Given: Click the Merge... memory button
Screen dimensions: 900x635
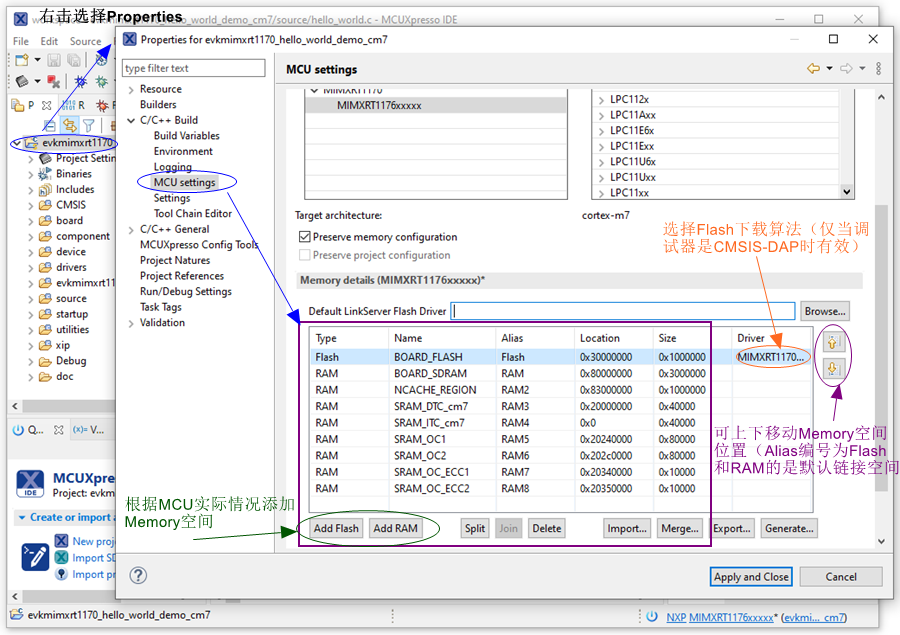Looking at the screenshot, I should (x=680, y=528).
